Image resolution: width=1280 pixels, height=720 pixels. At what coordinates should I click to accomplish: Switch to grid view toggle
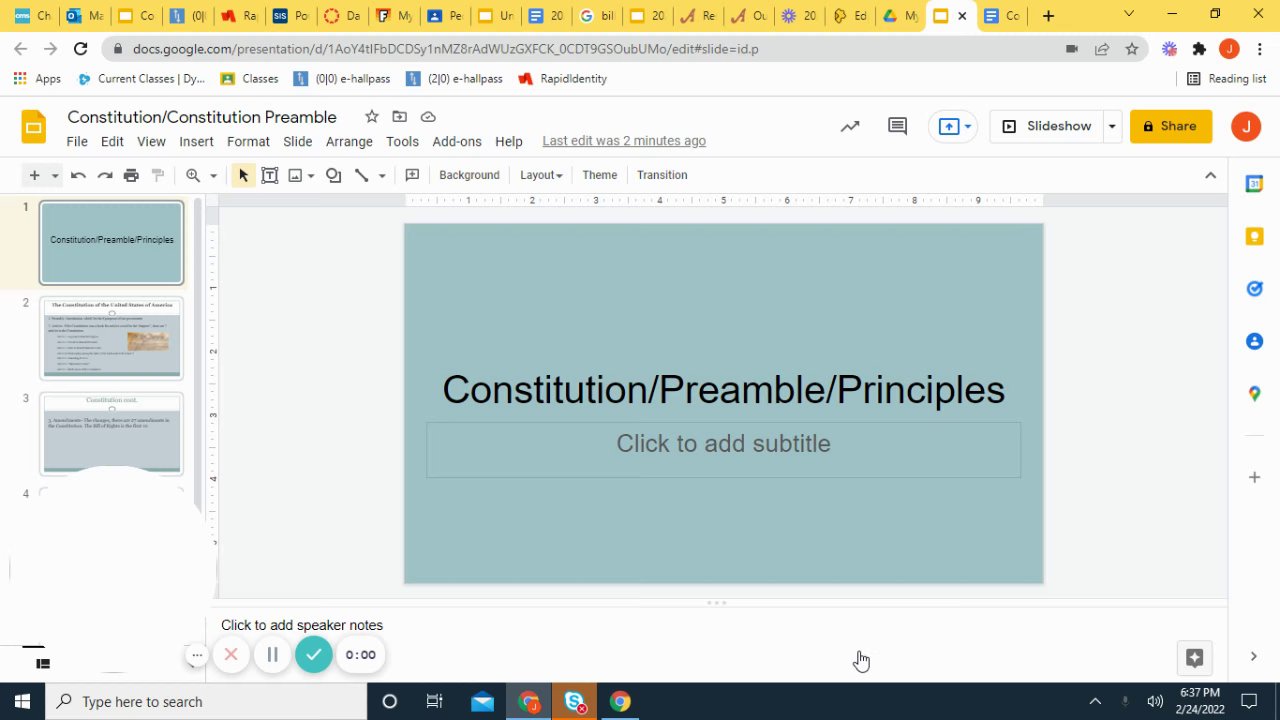[x=43, y=663]
